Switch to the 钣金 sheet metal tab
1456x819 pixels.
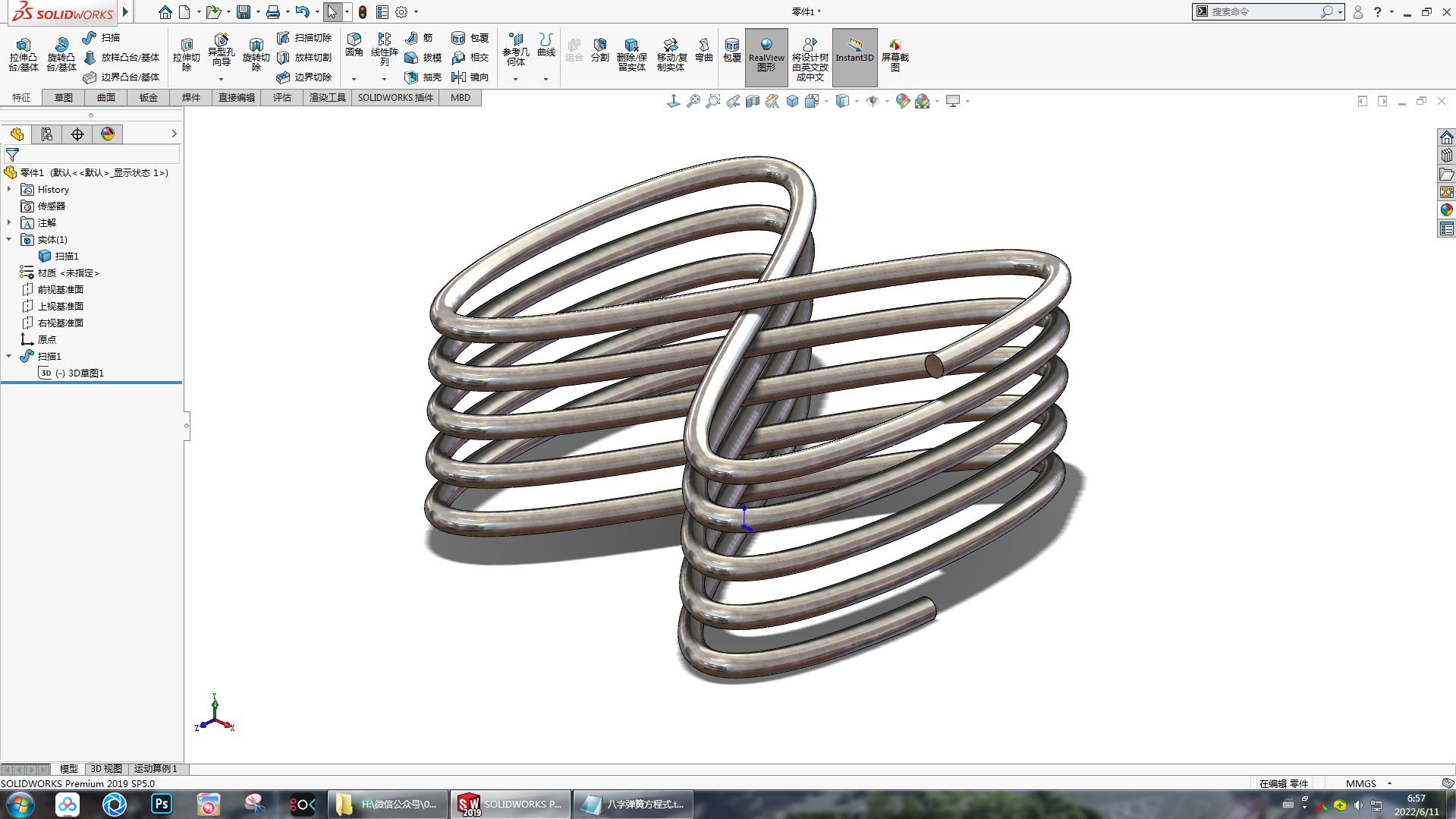click(149, 97)
